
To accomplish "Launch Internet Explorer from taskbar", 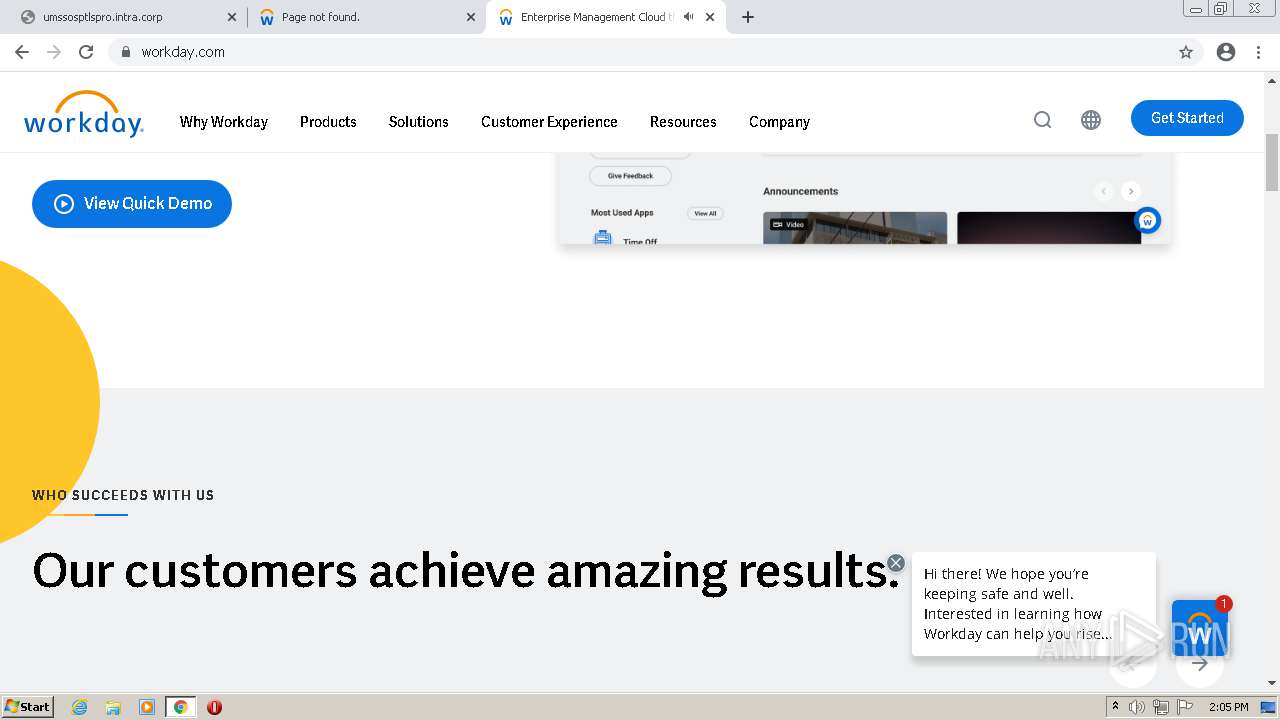I will click(79, 707).
